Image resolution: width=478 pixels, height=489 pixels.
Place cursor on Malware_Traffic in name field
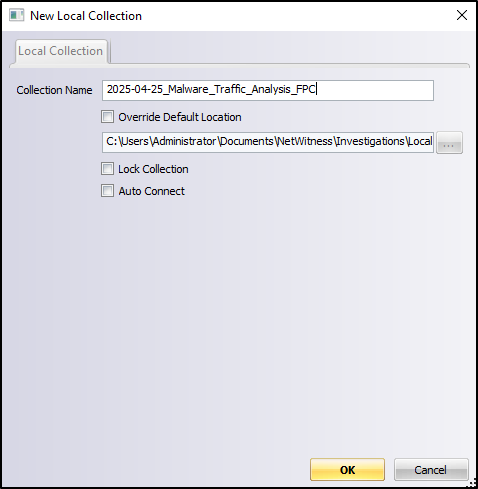point(207,89)
